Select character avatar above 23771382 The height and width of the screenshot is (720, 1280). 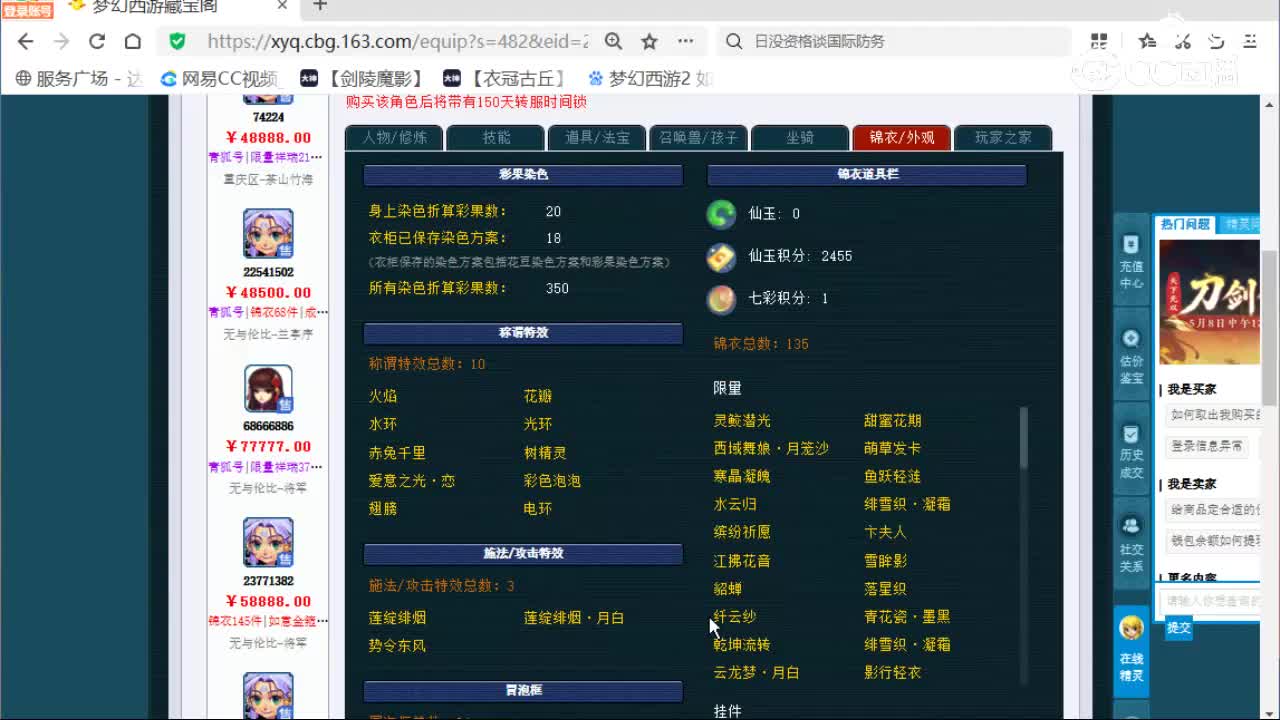(268, 543)
